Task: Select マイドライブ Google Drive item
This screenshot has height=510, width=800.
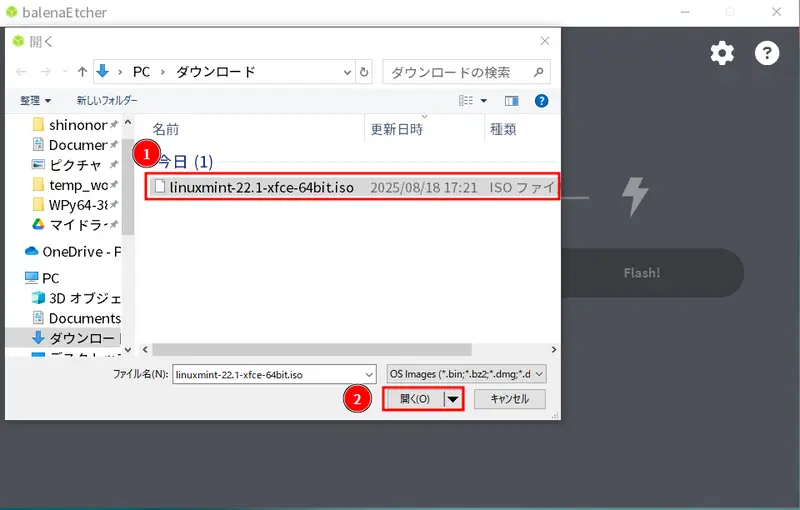Action: [x=75, y=224]
